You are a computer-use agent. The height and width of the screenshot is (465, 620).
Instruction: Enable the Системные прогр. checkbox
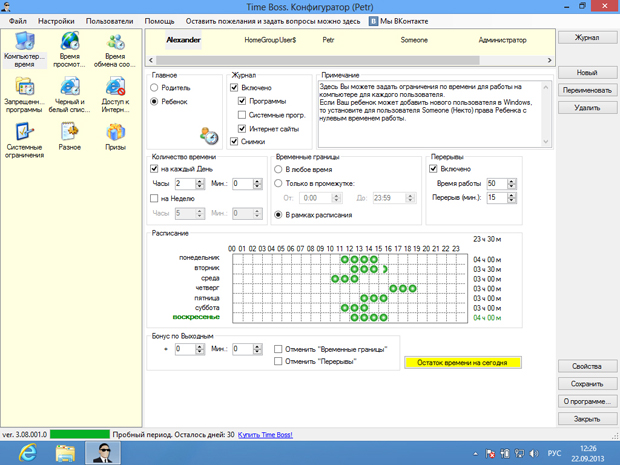pos(242,115)
